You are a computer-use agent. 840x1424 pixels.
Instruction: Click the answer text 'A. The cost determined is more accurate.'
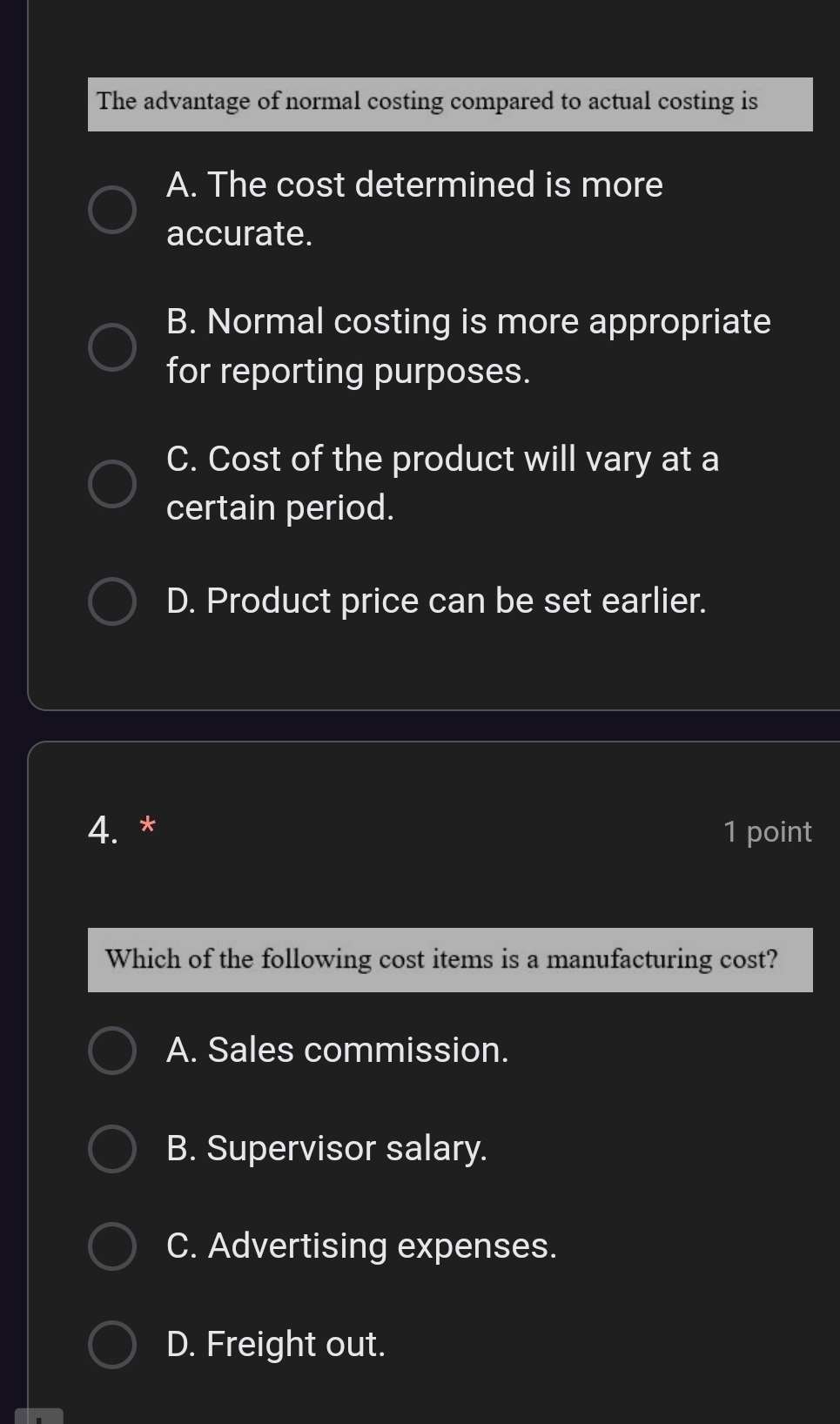(413, 209)
